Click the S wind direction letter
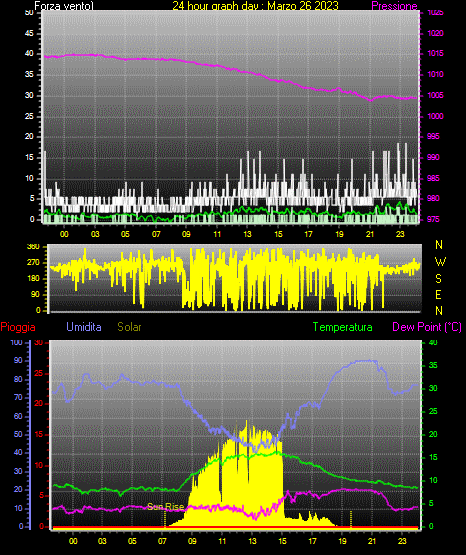 pos(438,279)
